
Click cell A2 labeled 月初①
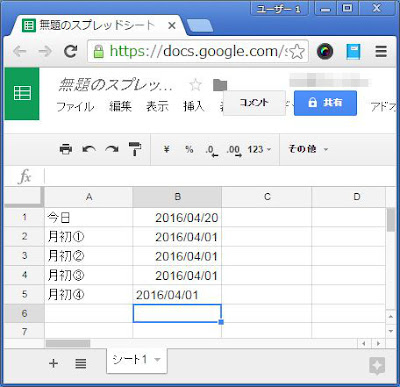[x=89, y=237]
